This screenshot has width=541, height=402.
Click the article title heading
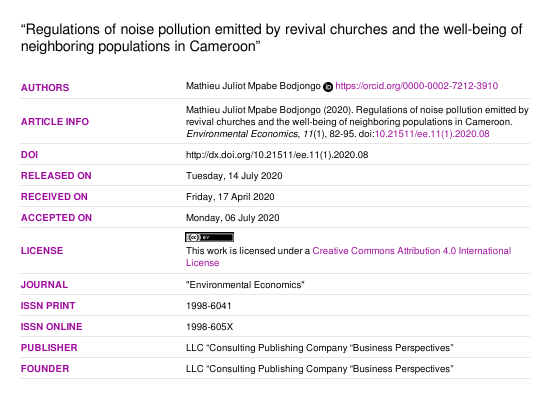pos(272,38)
